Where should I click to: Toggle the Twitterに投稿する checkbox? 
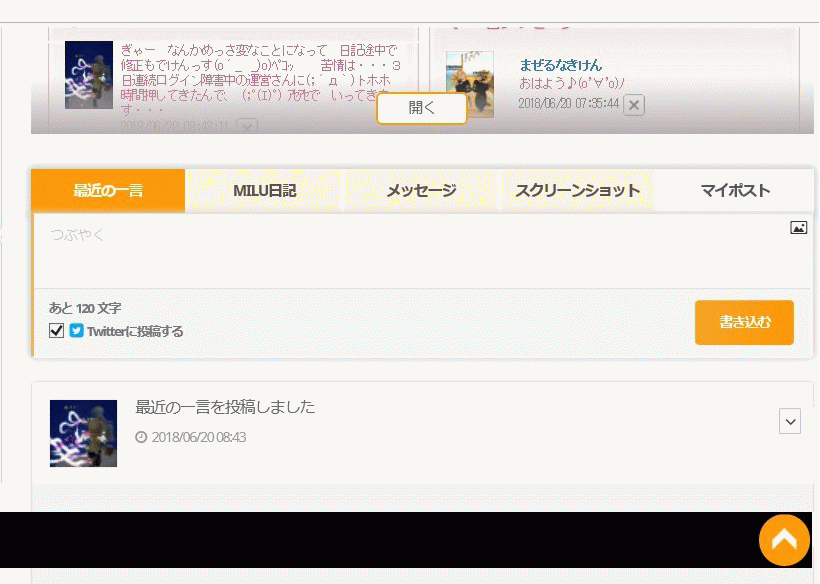point(57,331)
